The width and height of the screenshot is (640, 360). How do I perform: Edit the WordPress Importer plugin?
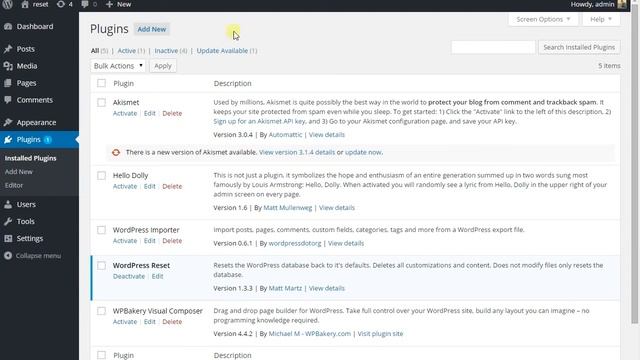click(x=150, y=241)
